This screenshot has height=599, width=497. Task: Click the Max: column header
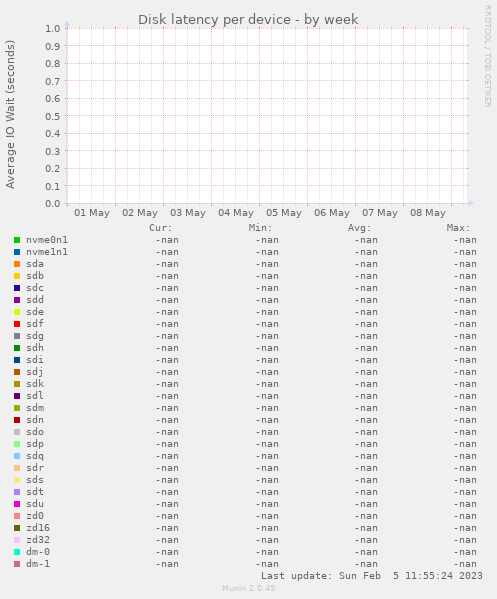(x=458, y=228)
